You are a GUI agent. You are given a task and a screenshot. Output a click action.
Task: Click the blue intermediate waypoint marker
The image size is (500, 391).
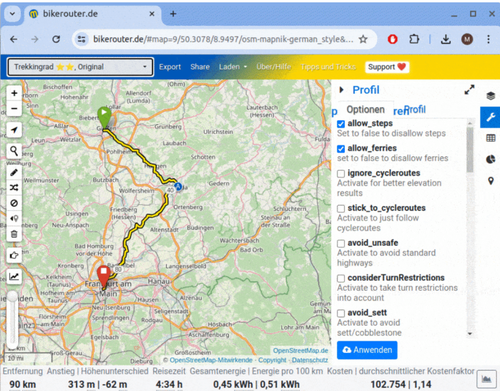[x=178, y=186]
